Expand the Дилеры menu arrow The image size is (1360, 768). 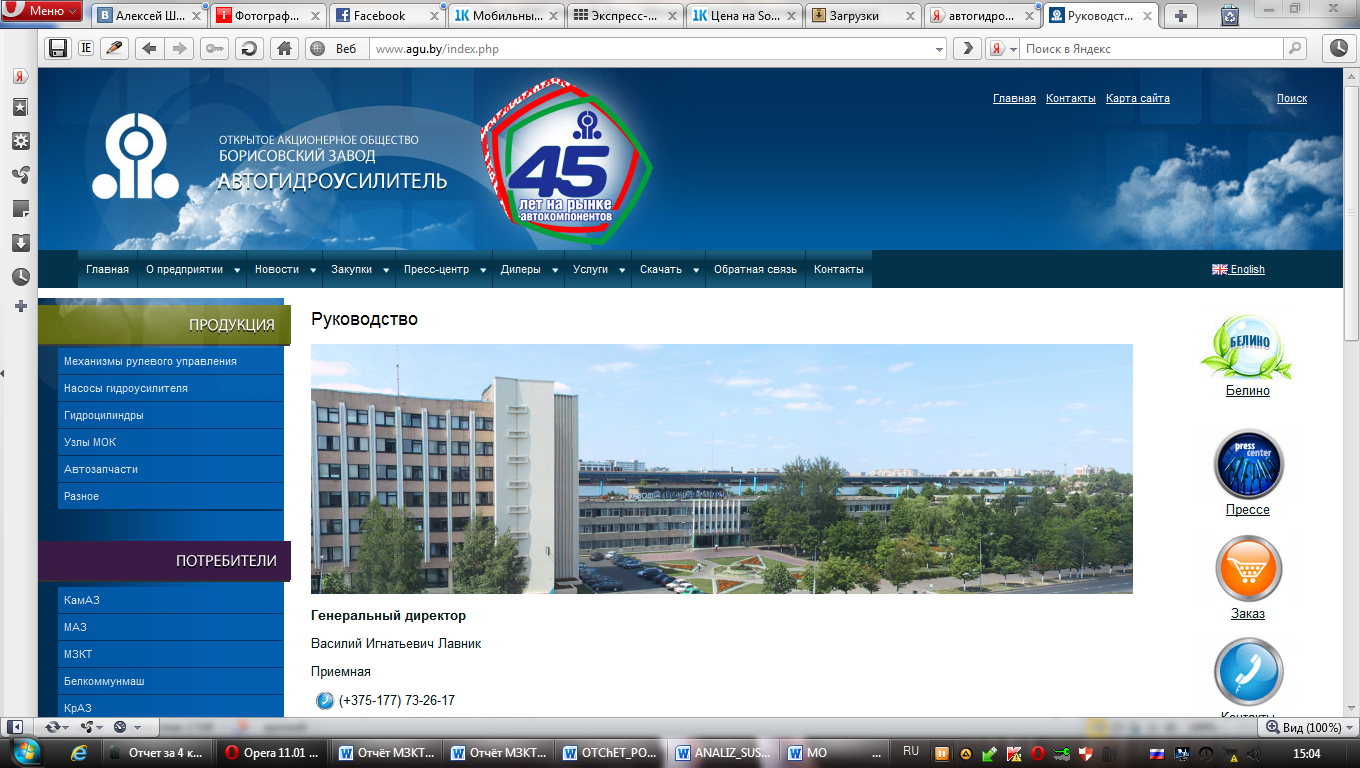pyautogui.click(x=555, y=270)
